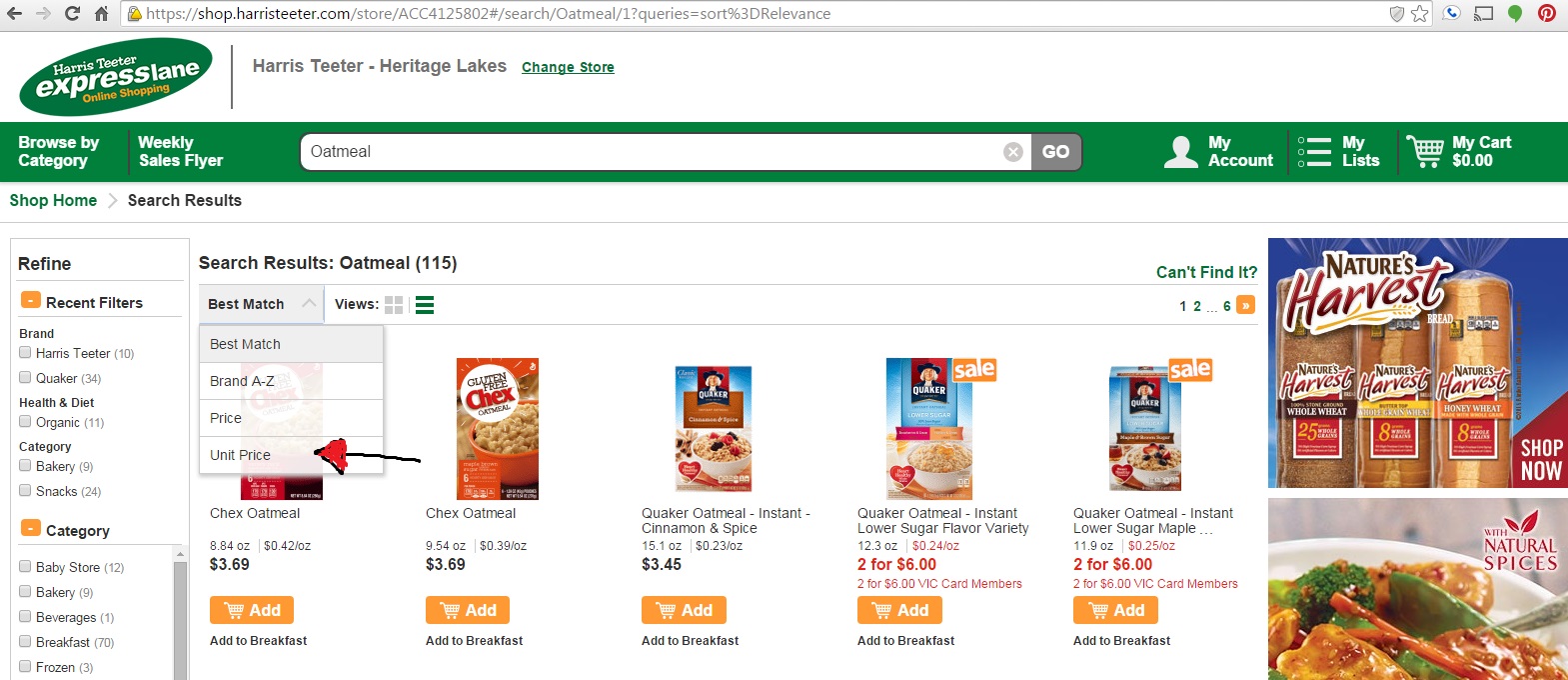1568x680 pixels.
Task: Sort results by Brand A-Z
Action: tap(243, 381)
